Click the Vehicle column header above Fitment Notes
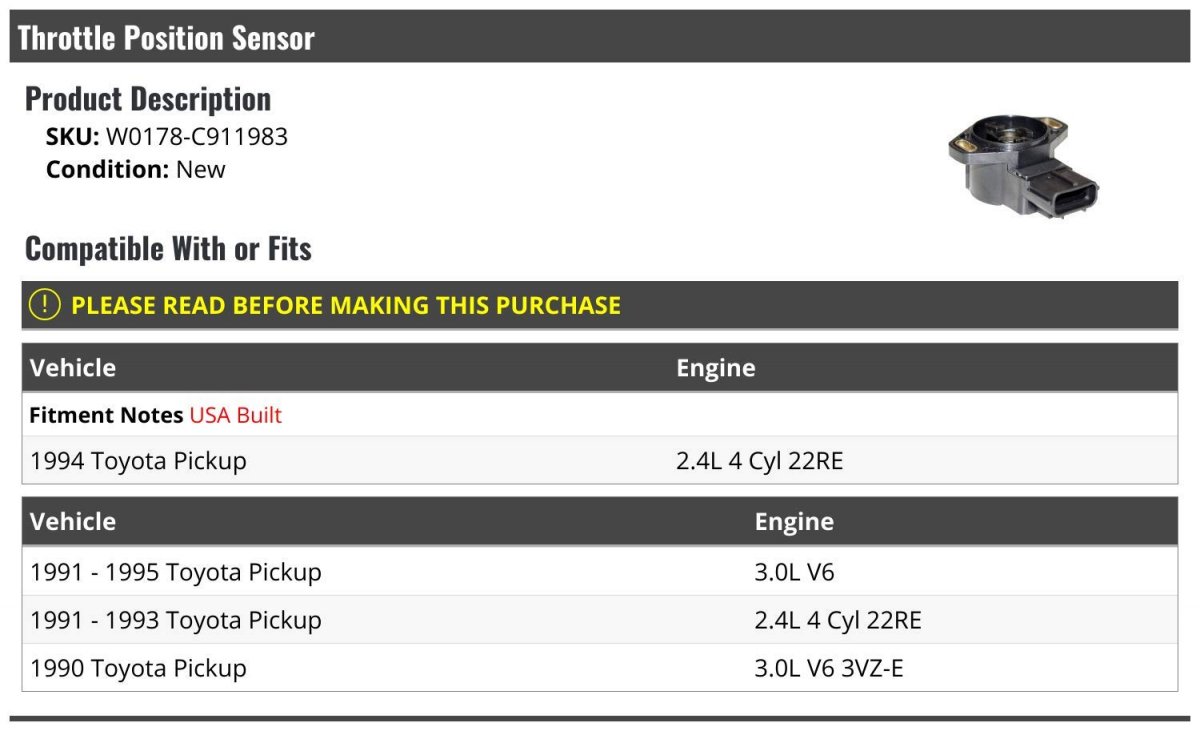The height and width of the screenshot is (731, 1200). (x=73, y=368)
